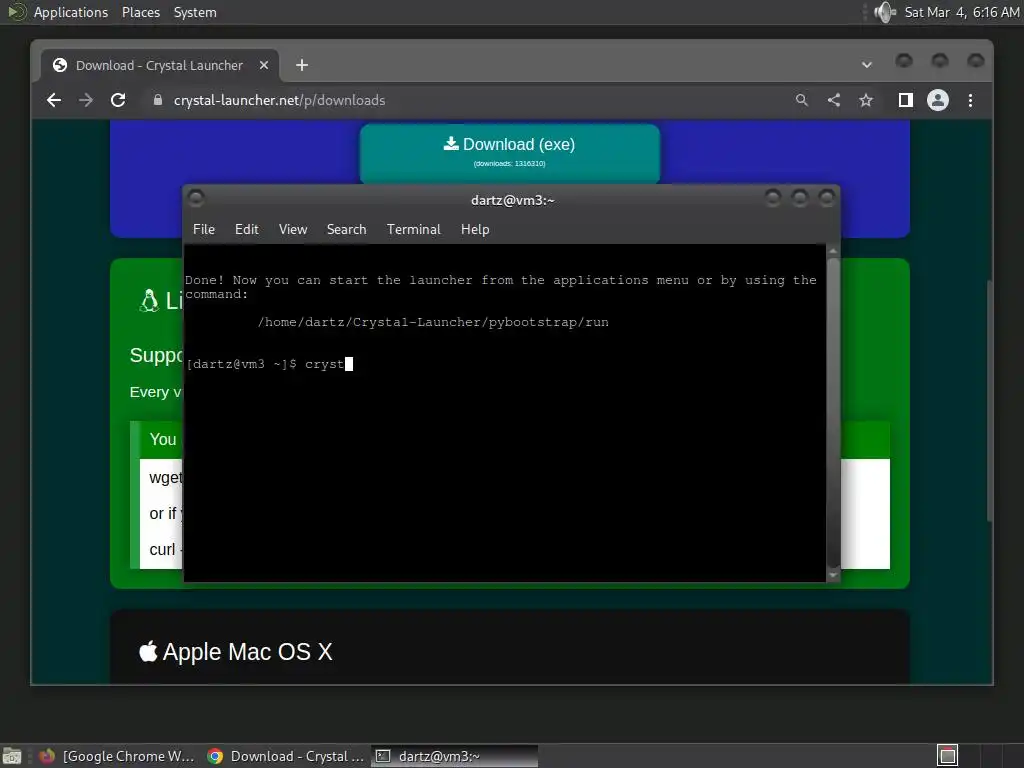Open a new Chrome tab

click(302, 65)
